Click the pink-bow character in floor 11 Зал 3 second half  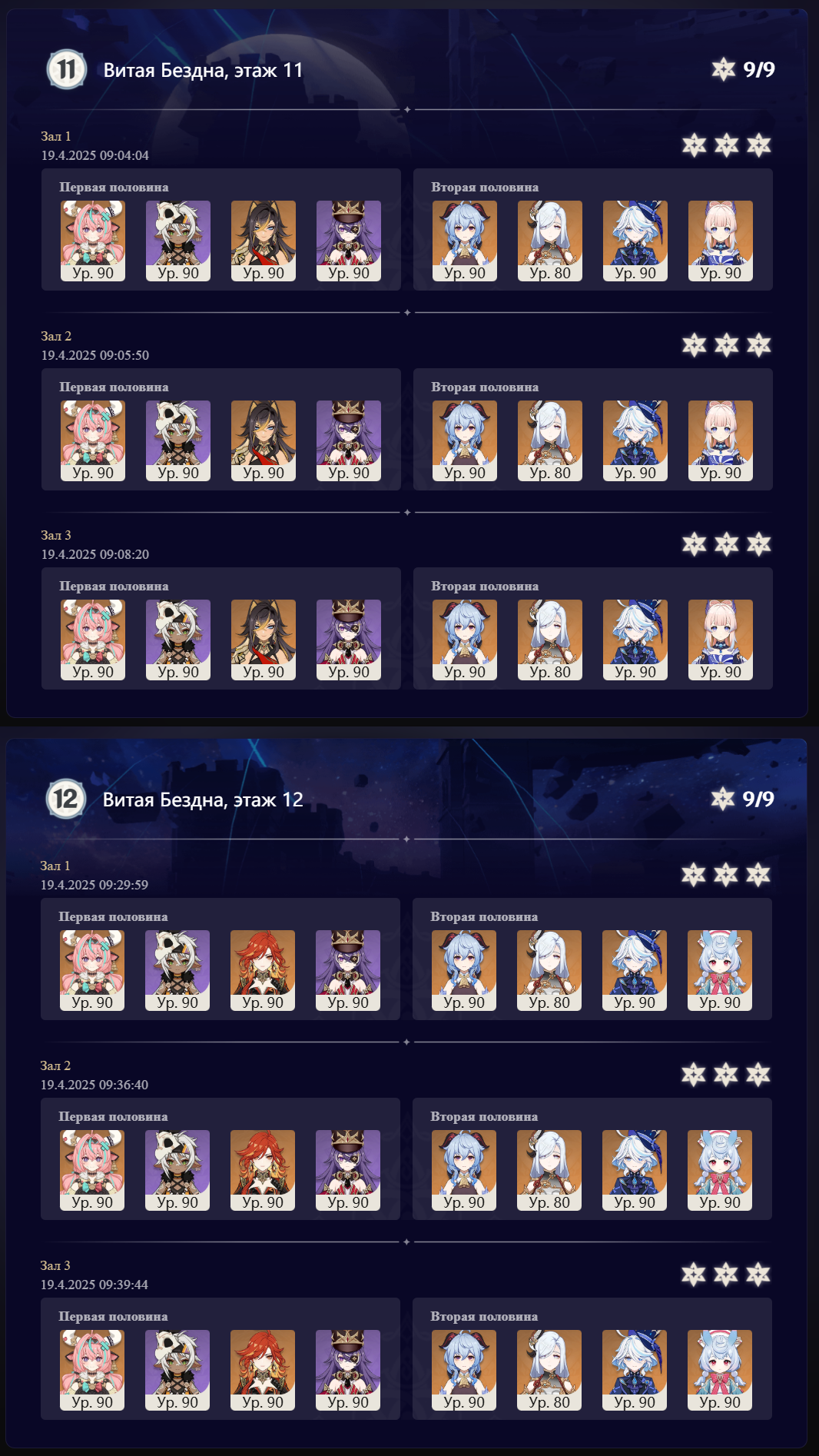coord(721,640)
